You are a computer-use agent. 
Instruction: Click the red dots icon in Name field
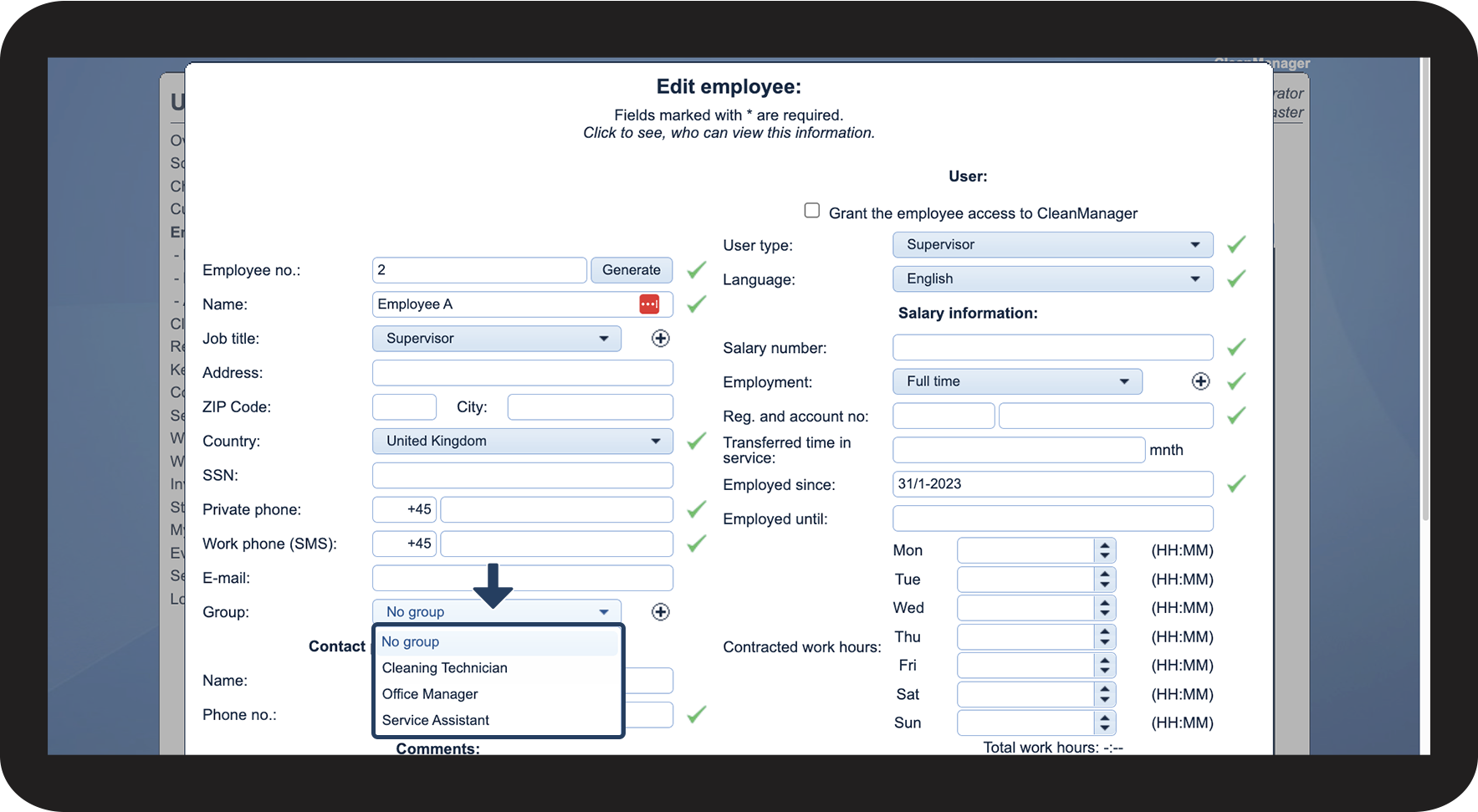649,304
